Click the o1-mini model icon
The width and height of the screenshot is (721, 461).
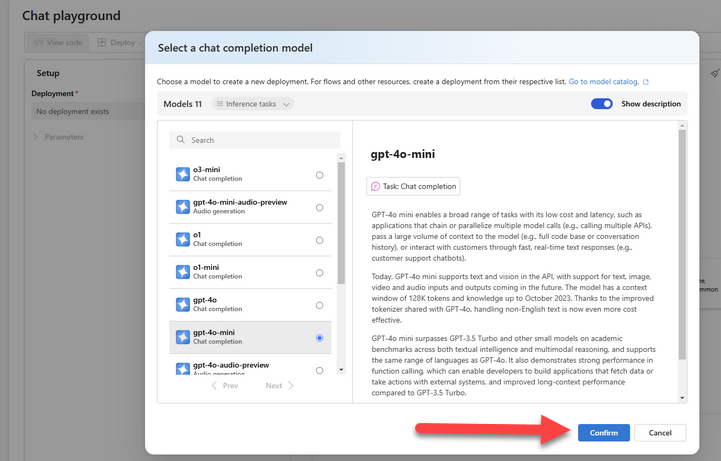(x=183, y=272)
